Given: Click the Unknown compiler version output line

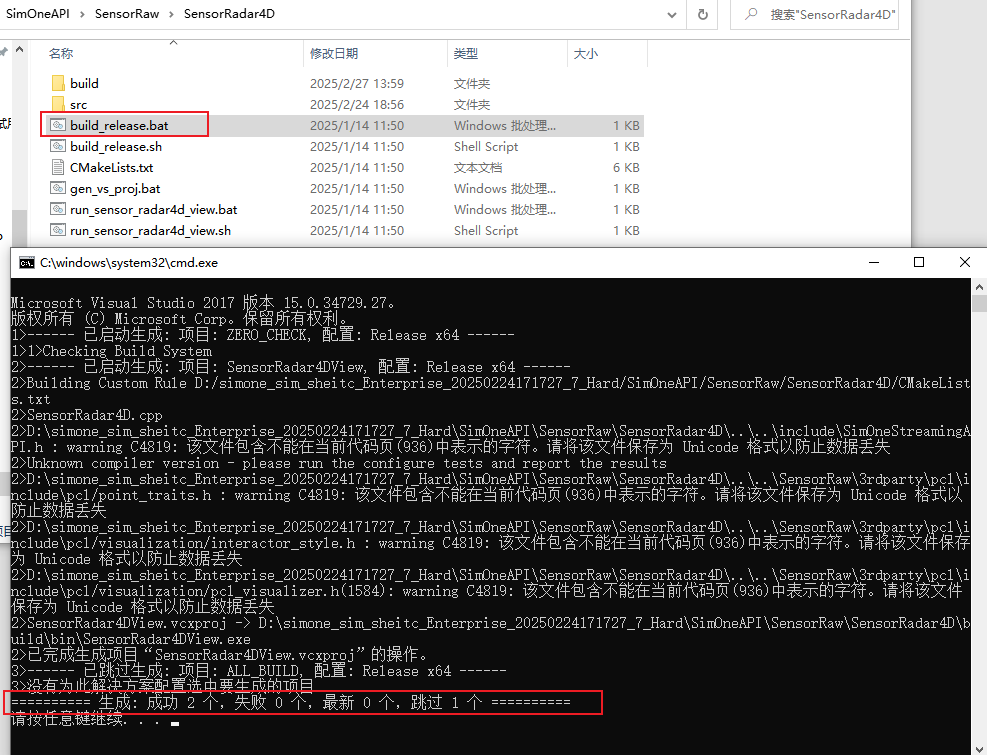Looking at the screenshot, I should tap(339, 463).
